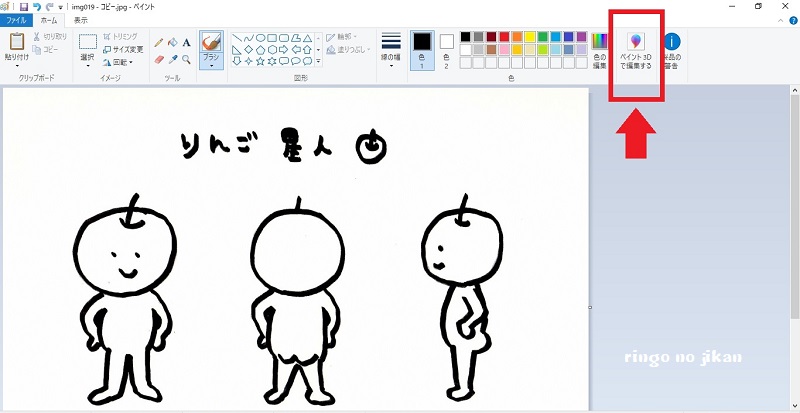
Task: Open shape Fill (塗りつぶし) dropdown
Action: click(x=346, y=50)
